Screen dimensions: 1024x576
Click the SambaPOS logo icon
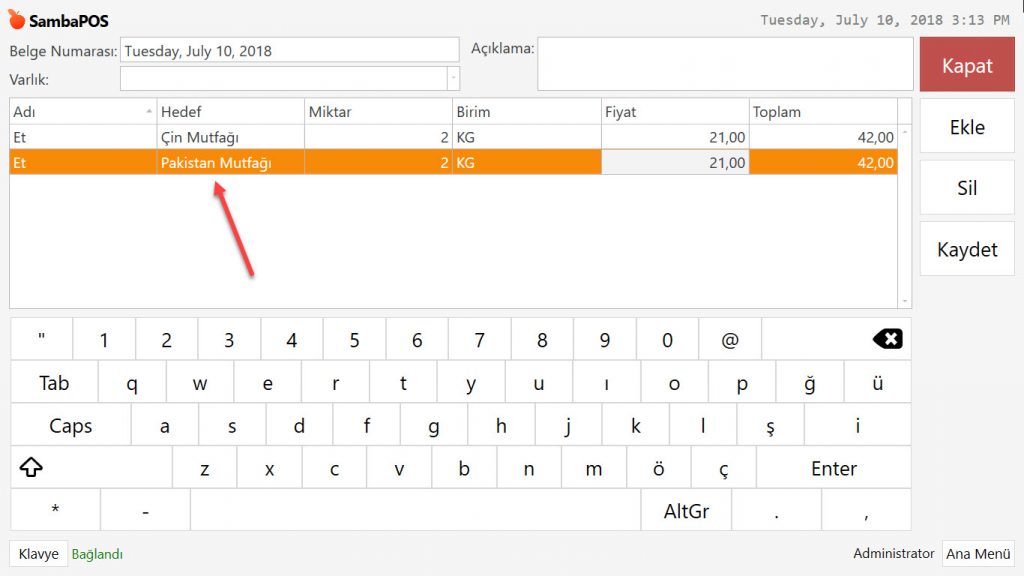(x=16, y=20)
